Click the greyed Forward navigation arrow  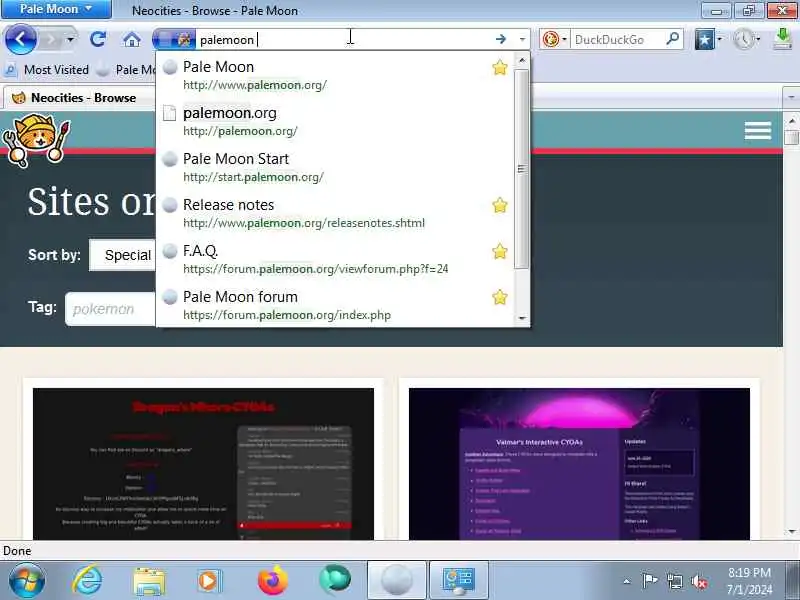pos(52,39)
